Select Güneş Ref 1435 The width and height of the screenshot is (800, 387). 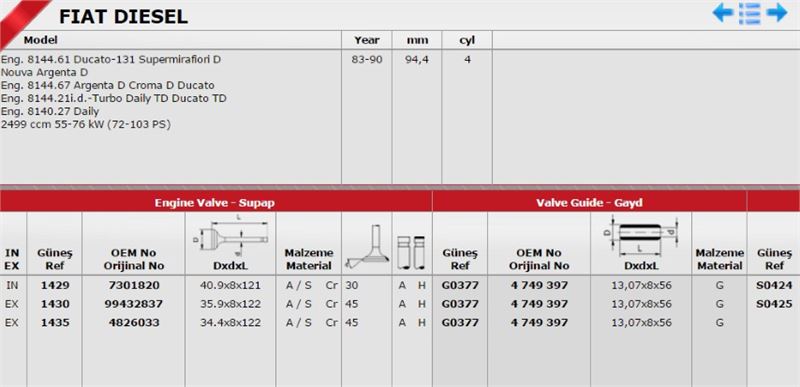(55, 322)
